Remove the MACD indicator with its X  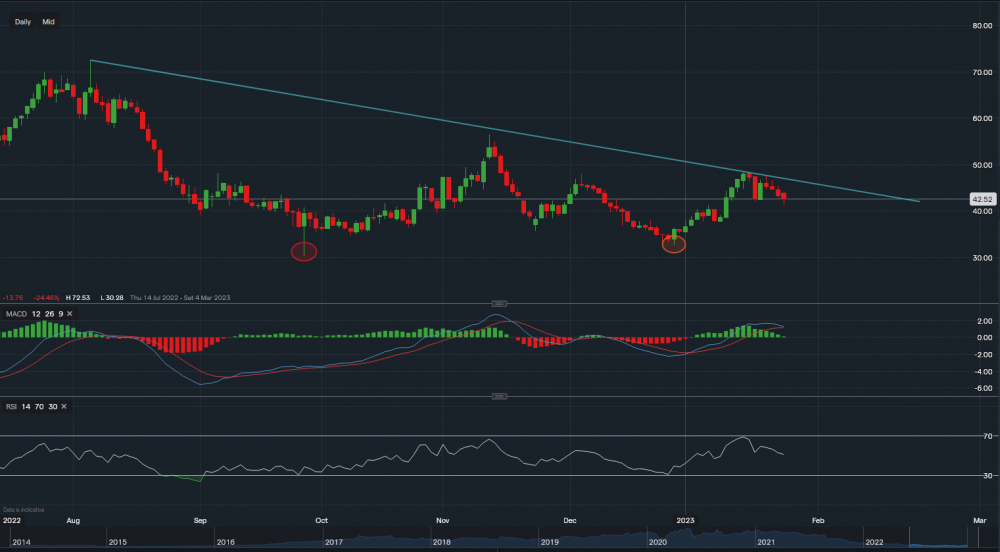pos(69,314)
